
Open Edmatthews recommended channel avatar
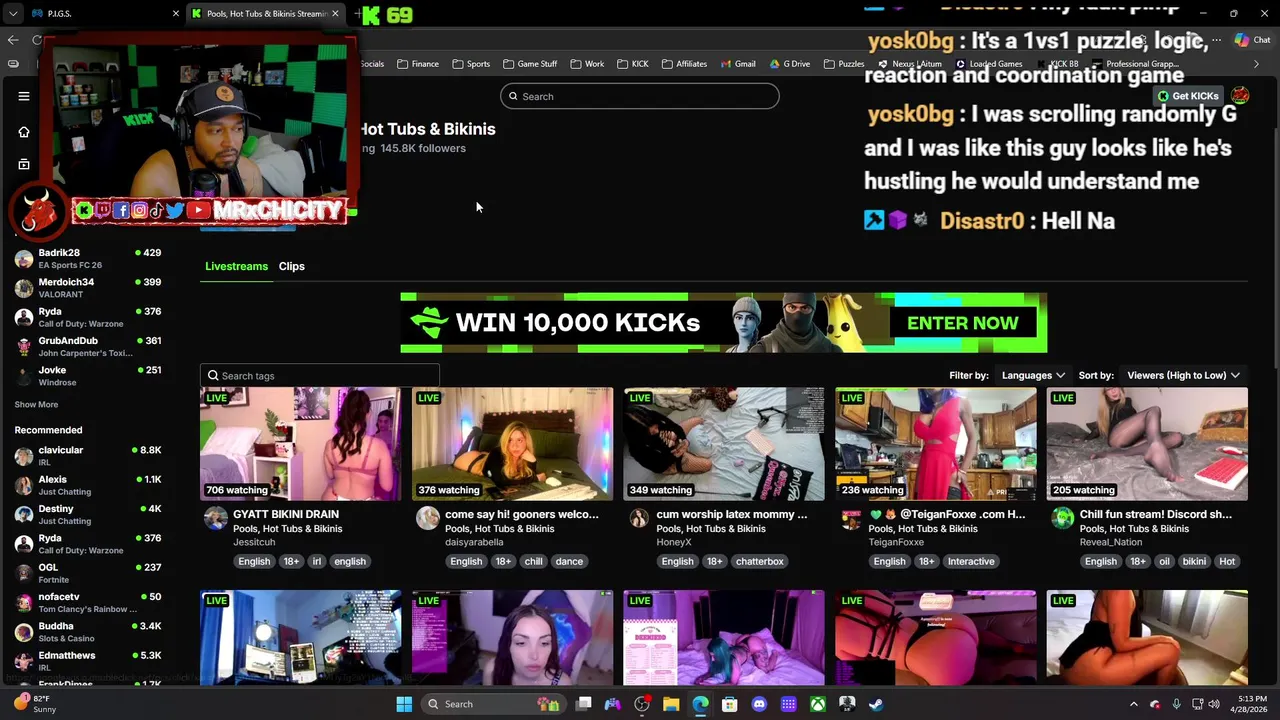(24, 661)
